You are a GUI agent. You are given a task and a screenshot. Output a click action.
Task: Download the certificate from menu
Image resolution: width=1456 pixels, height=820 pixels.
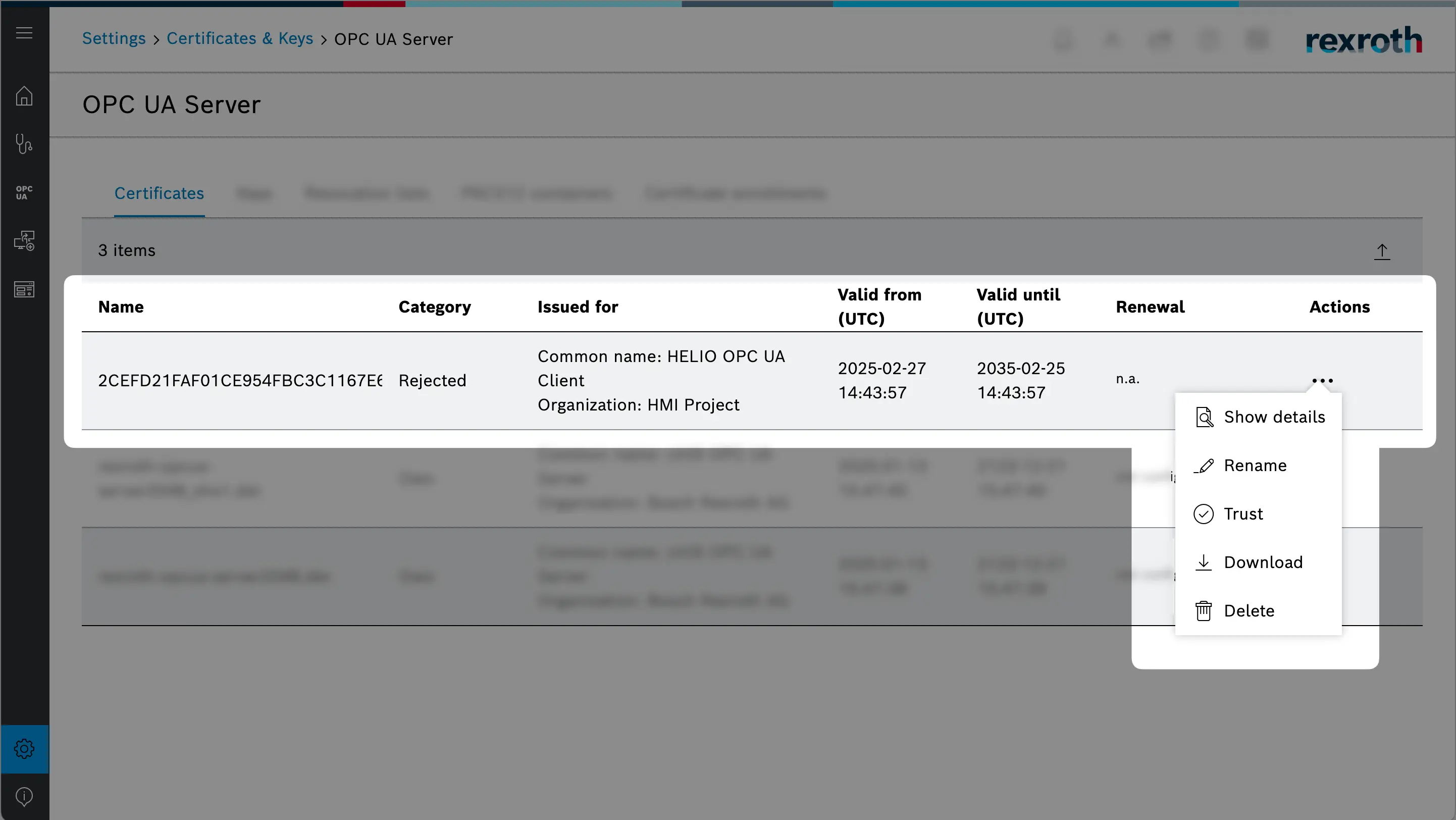pos(1262,562)
